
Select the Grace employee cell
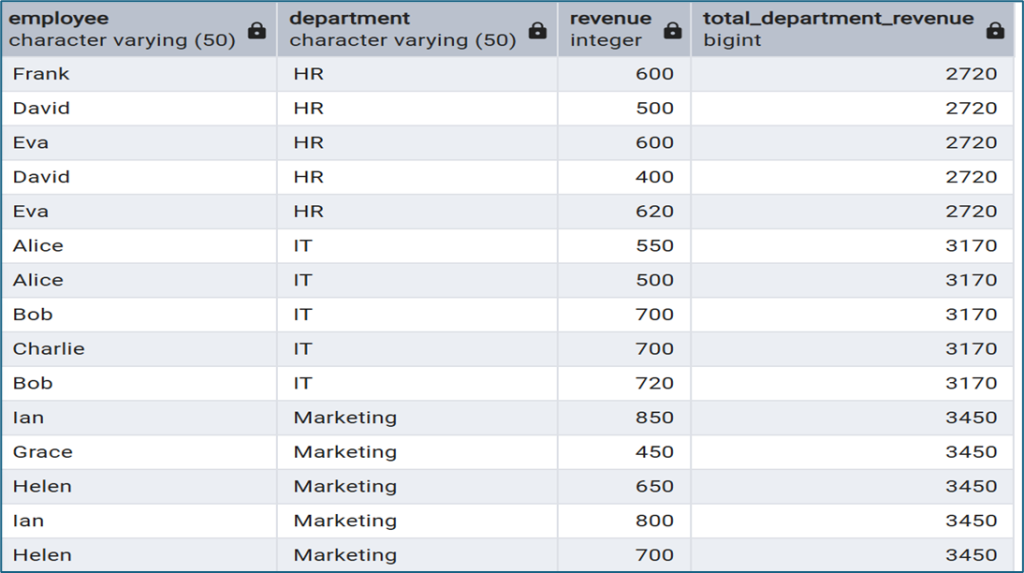click(42, 452)
